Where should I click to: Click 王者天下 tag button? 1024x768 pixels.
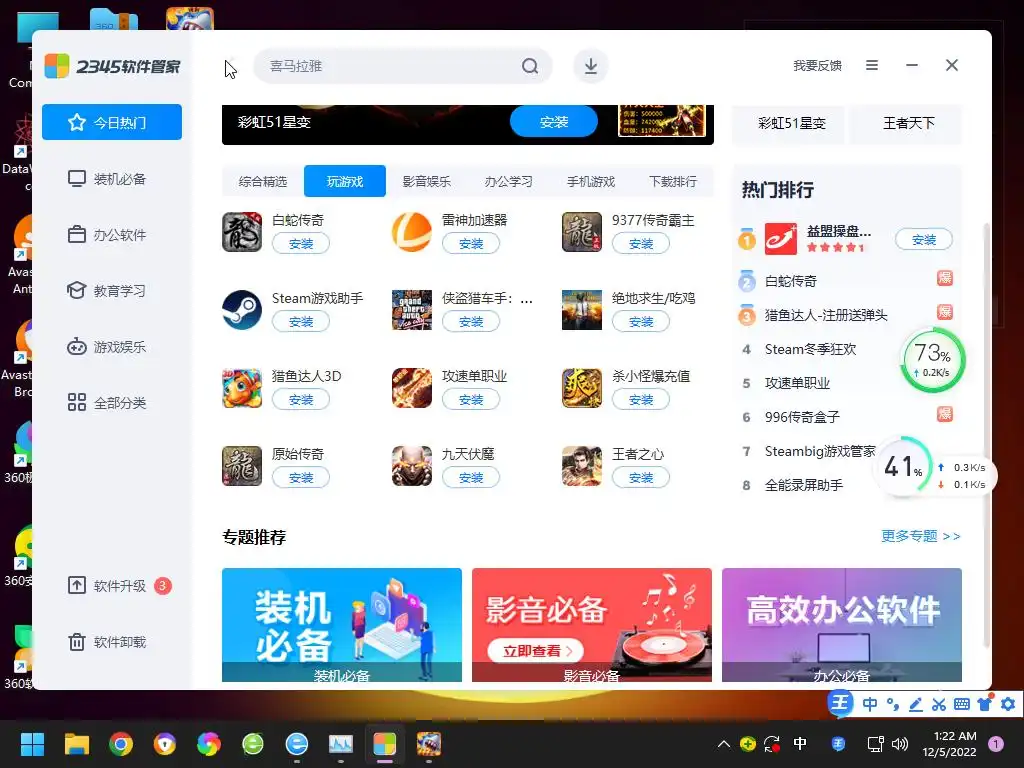click(908, 123)
